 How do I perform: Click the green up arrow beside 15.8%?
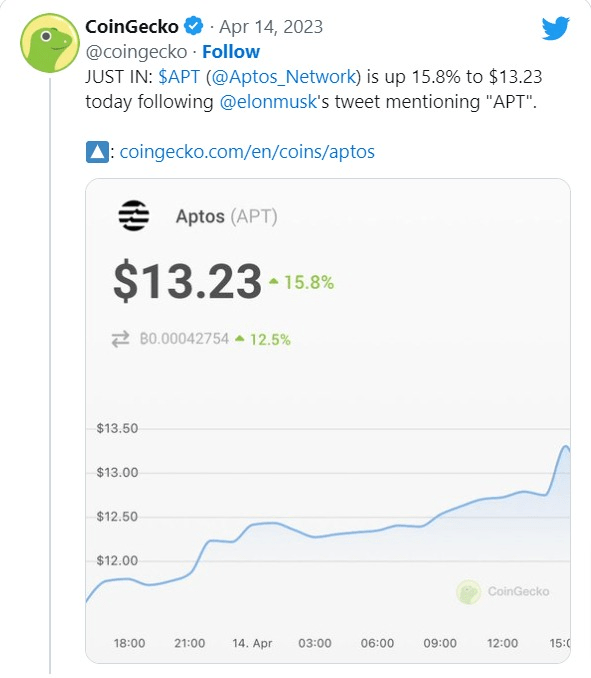click(x=274, y=281)
